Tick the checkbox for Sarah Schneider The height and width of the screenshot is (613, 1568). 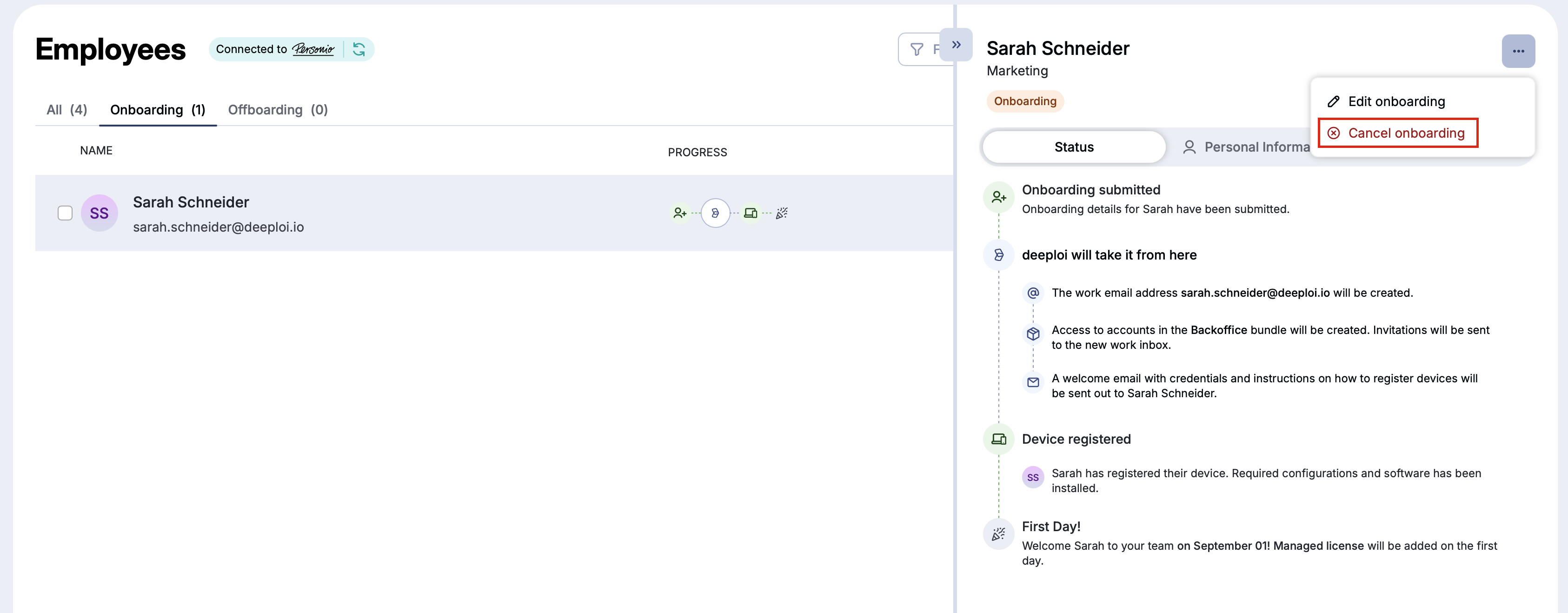[65, 213]
